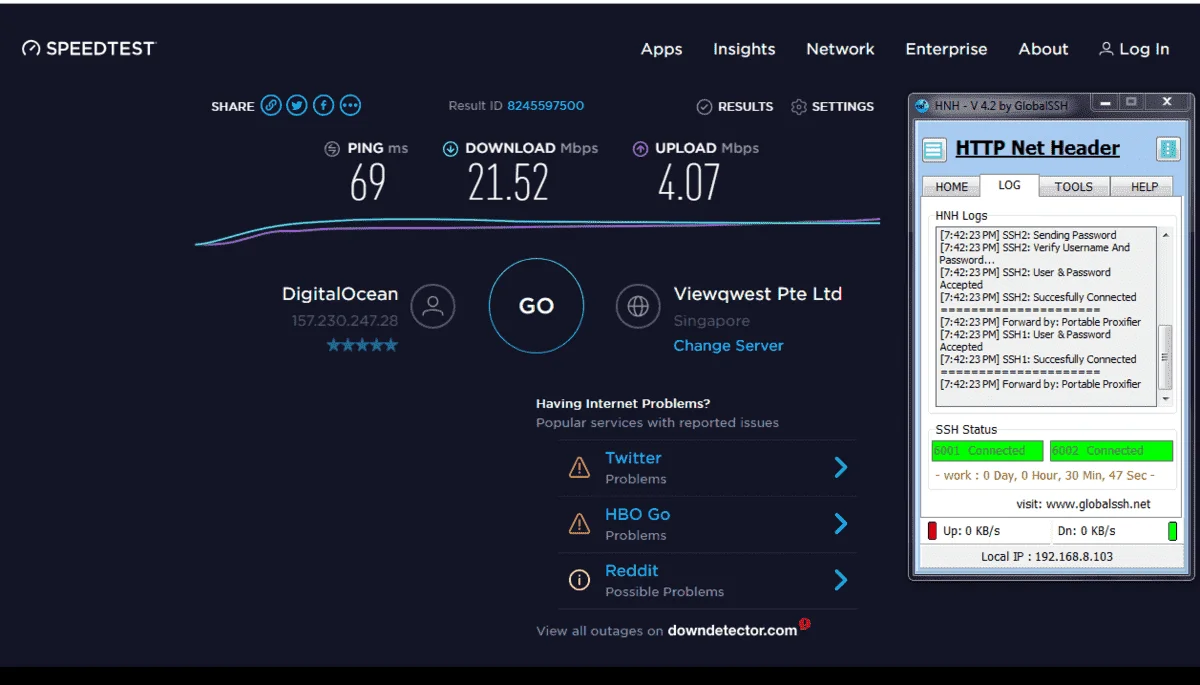Click the server icon right of HTTP Net Header
This screenshot has height=685, width=1200.
(1168, 149)
